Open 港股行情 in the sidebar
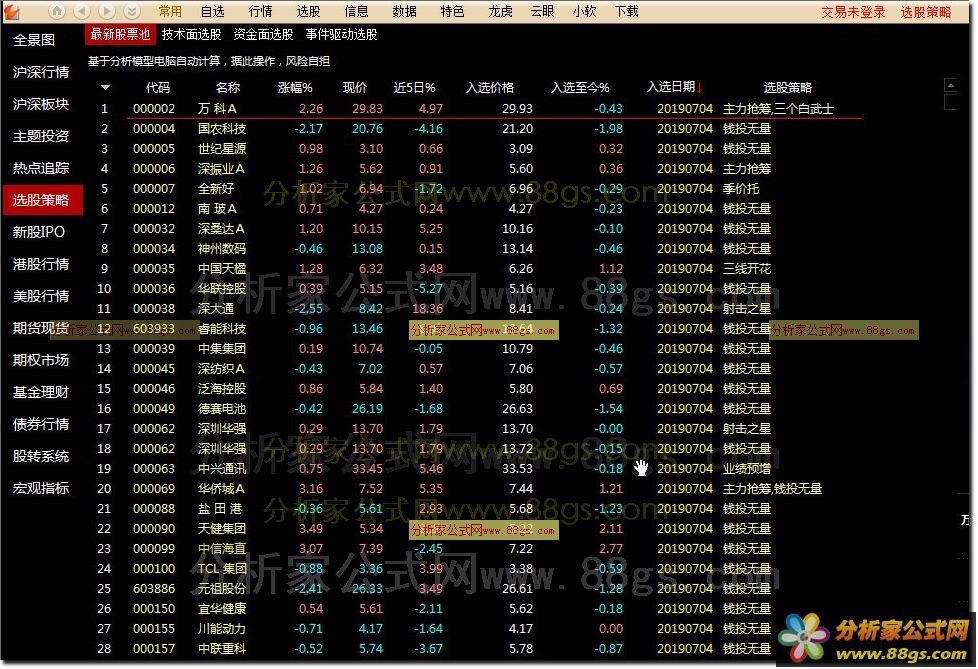 coord(41,264)
